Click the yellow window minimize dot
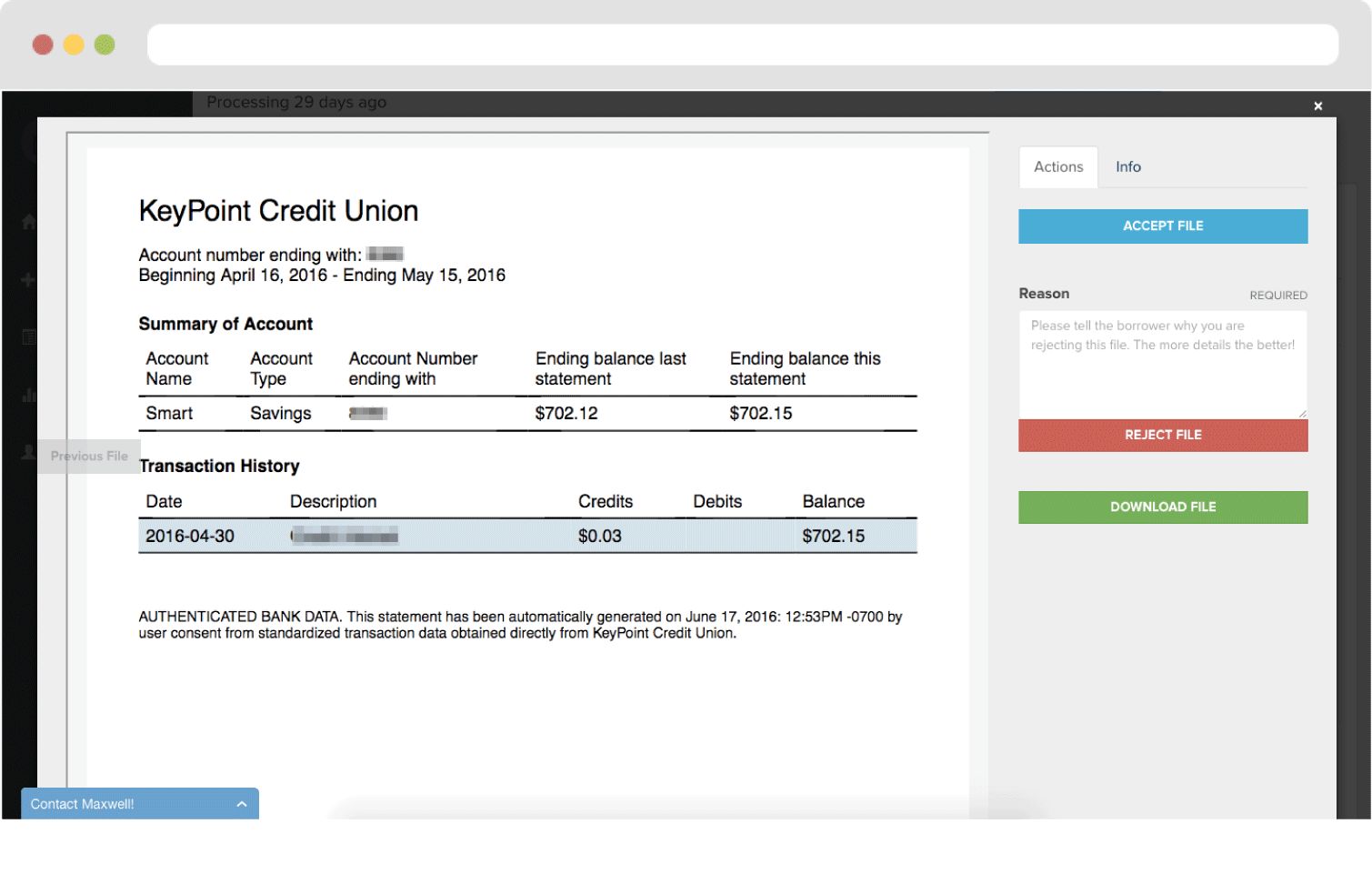This screenshot has width=1372, height=894. [74, 45]
